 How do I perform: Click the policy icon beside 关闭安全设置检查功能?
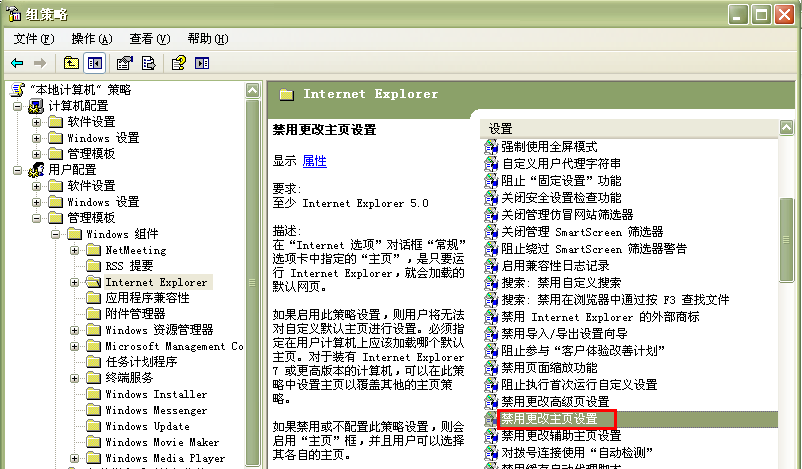click(491, 198)
